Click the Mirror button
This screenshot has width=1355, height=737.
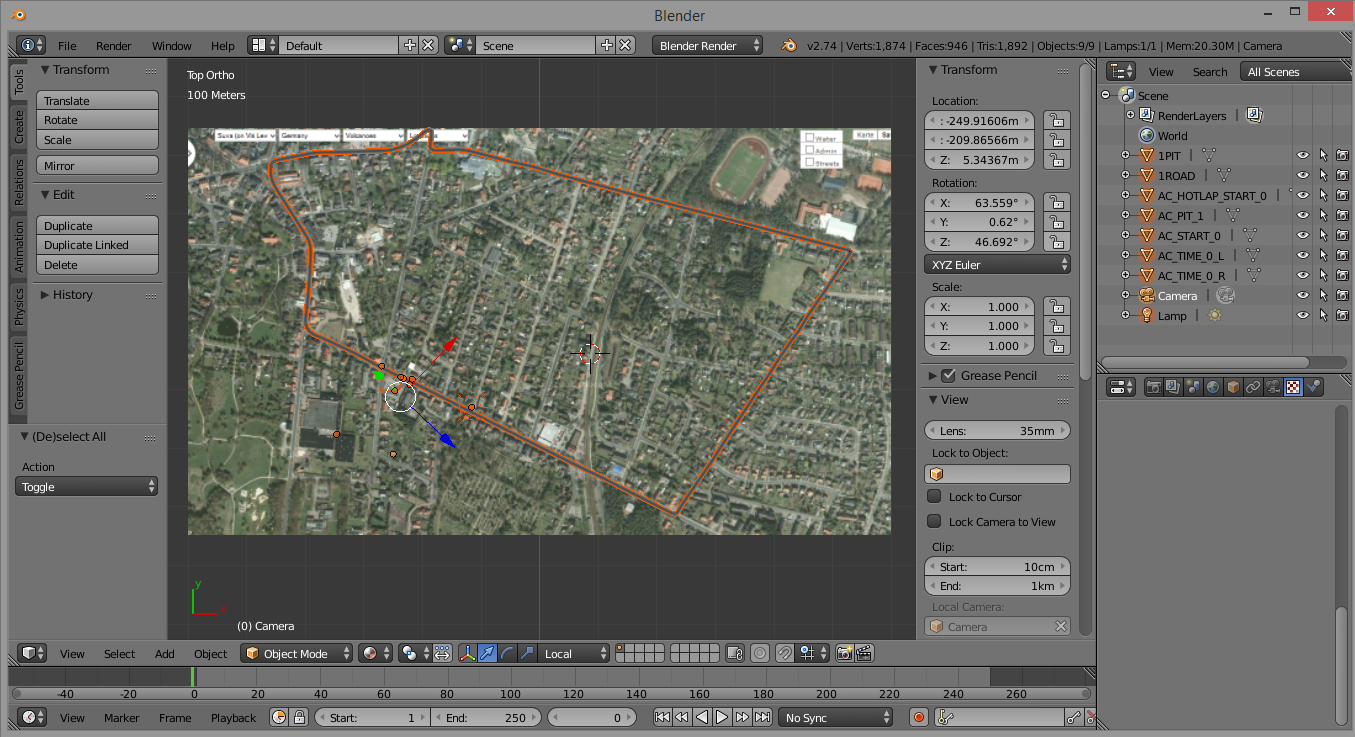coord(97,165)
